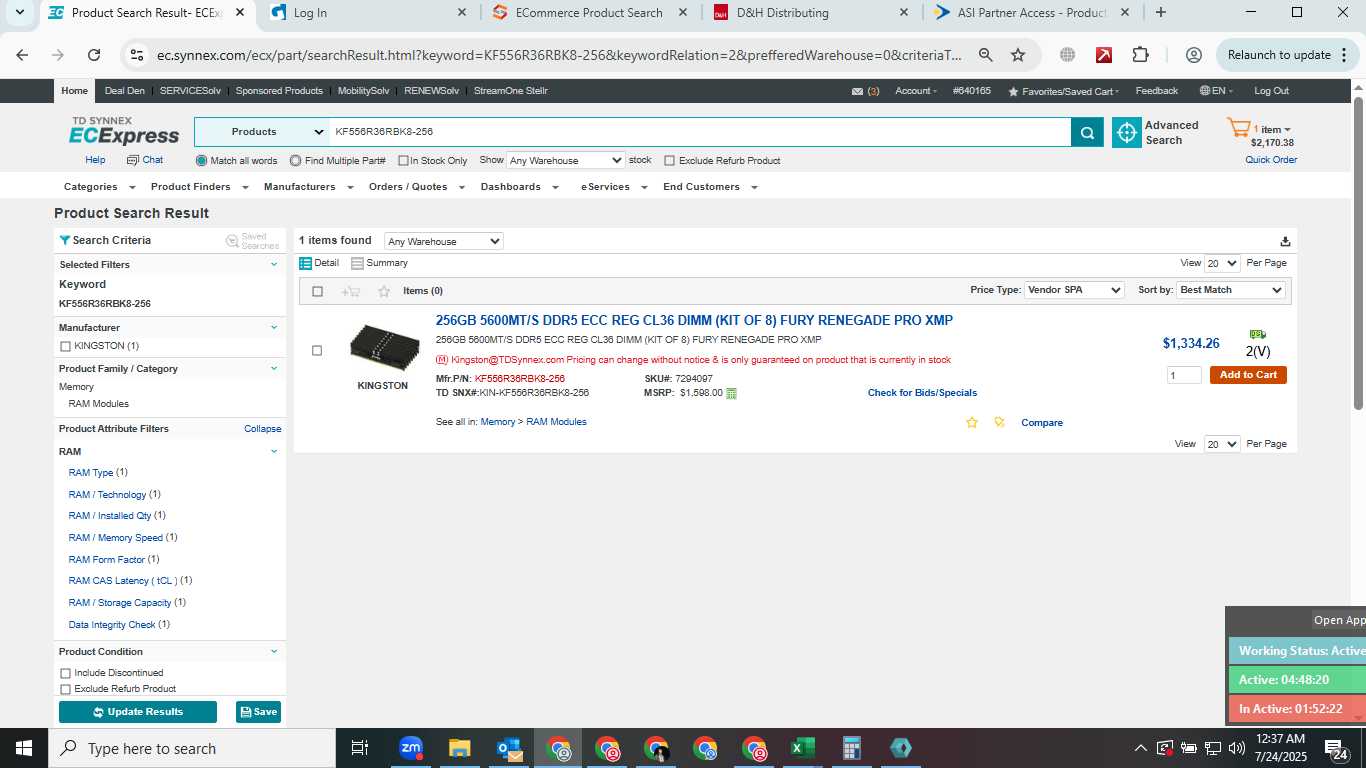Select Match all words radio button
1366x768 pixels.
pos(201,160)
